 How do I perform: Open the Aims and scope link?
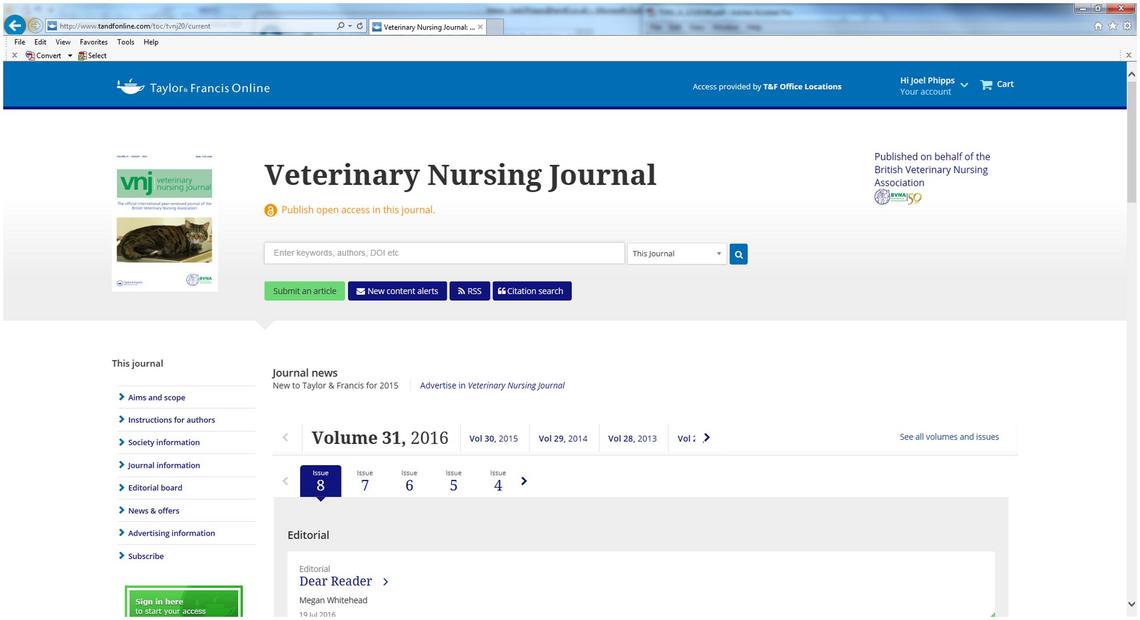coord(156,398)
